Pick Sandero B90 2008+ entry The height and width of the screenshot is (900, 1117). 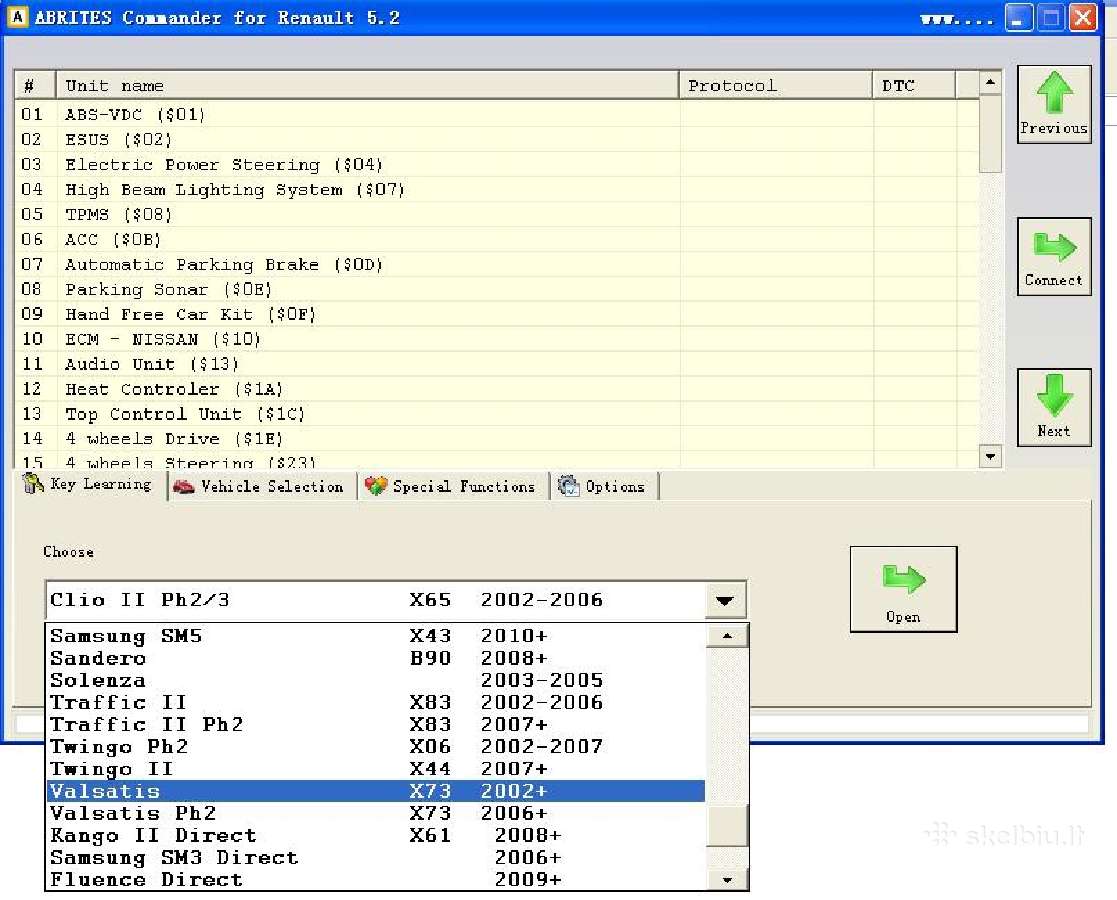375,658
